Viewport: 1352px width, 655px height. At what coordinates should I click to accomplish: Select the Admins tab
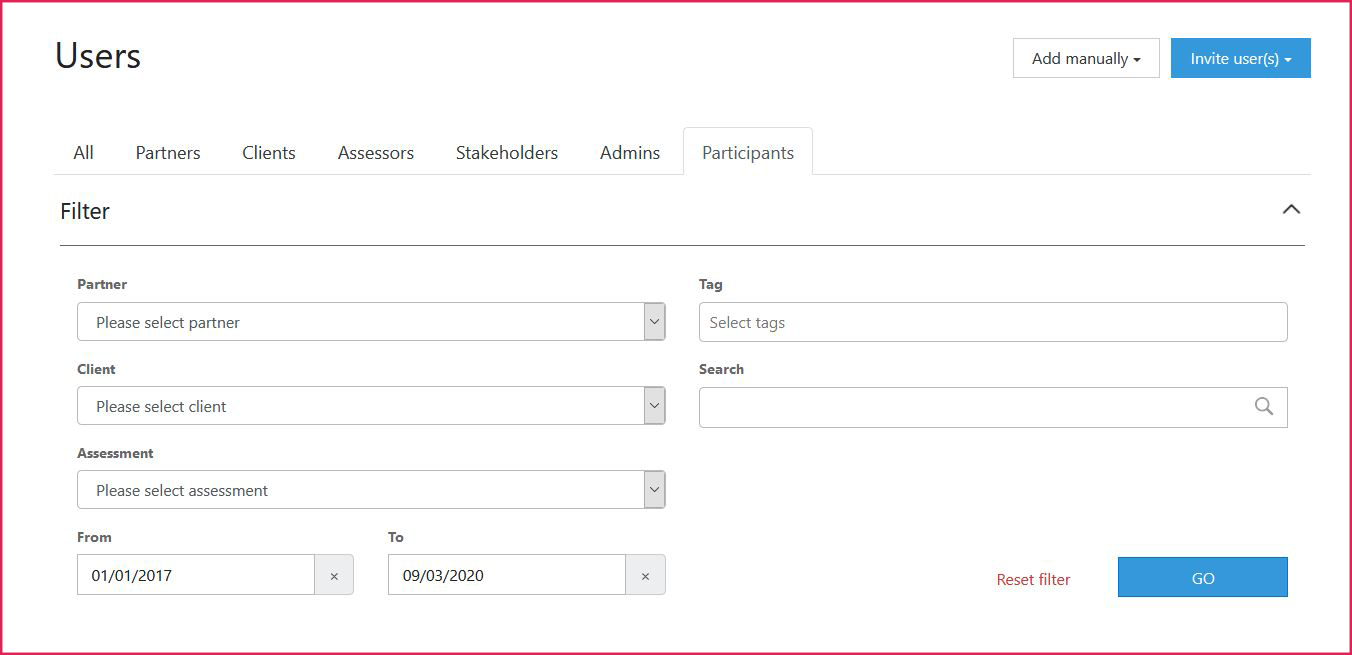(x=629, y=152)
